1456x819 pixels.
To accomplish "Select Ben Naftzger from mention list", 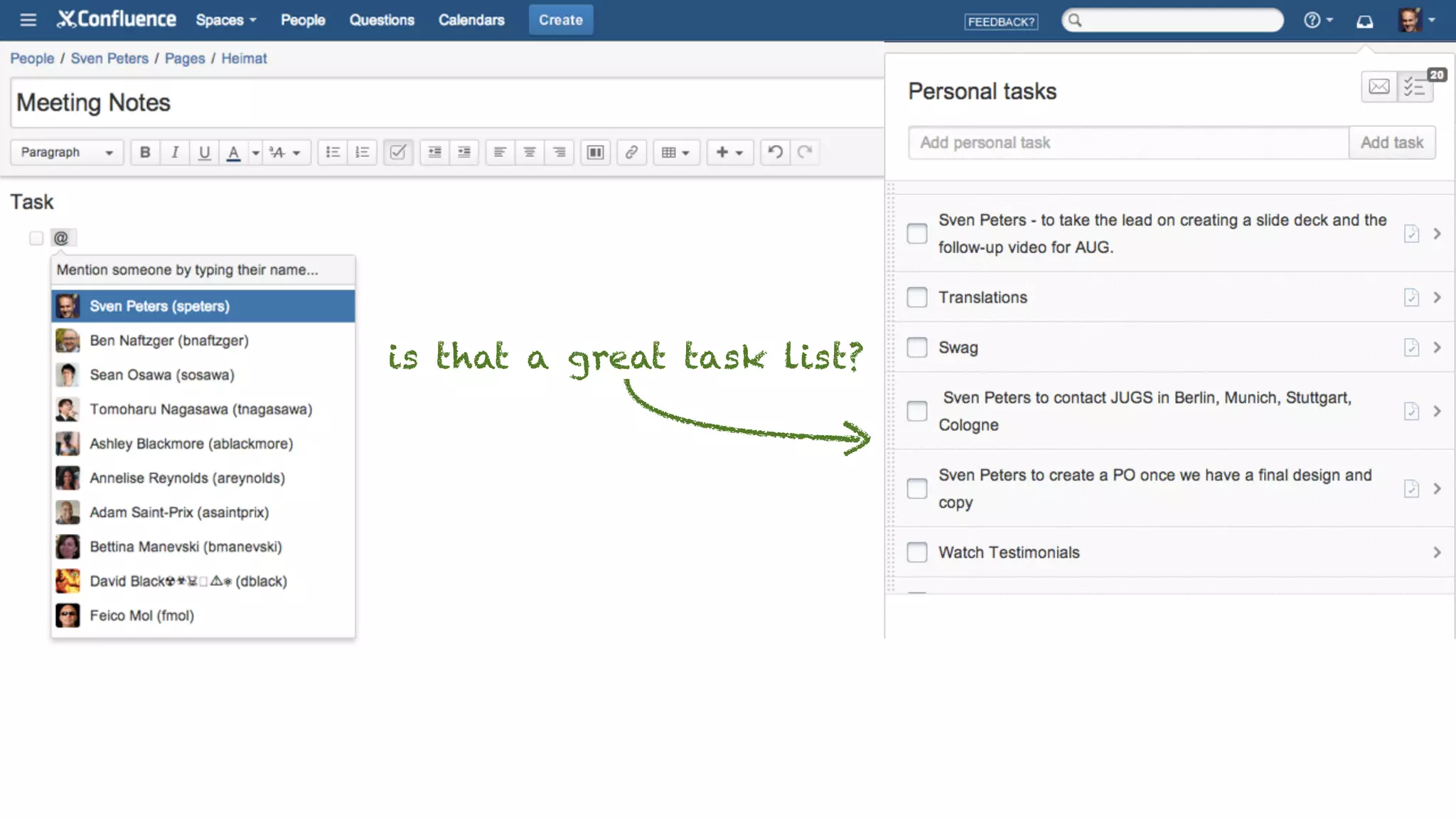I will click(x=203, y=341).
